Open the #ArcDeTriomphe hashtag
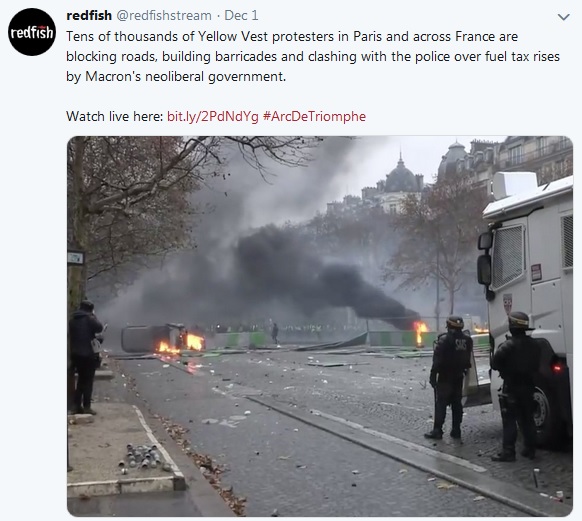The height and width of the screenshot is (521, 582). pyautogui.click(x=314, y=117)
